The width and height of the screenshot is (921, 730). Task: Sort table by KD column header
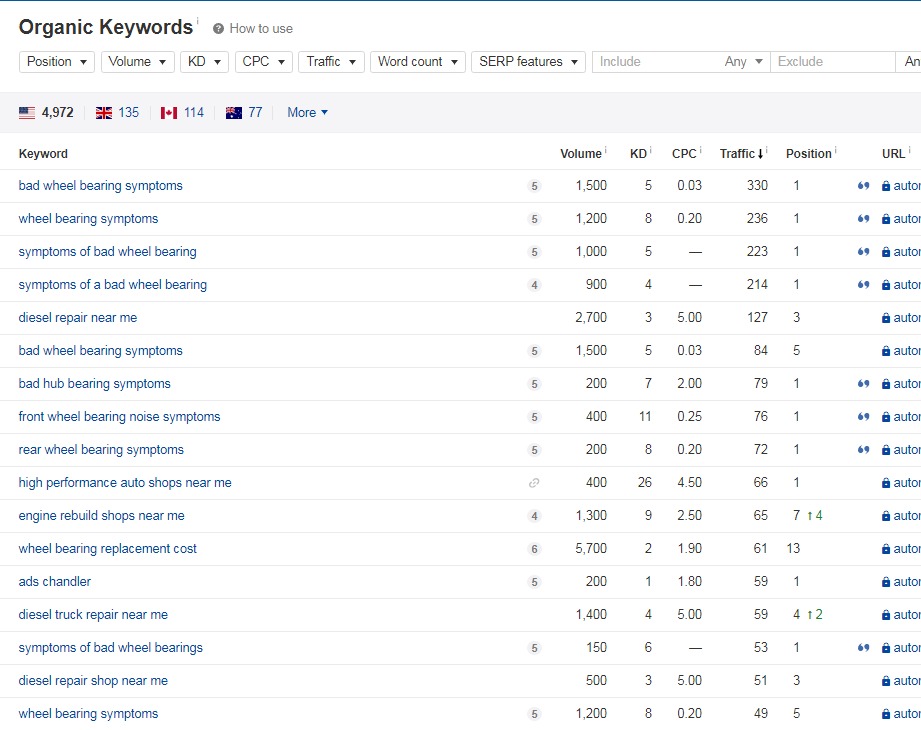click(x=638, y=154)
